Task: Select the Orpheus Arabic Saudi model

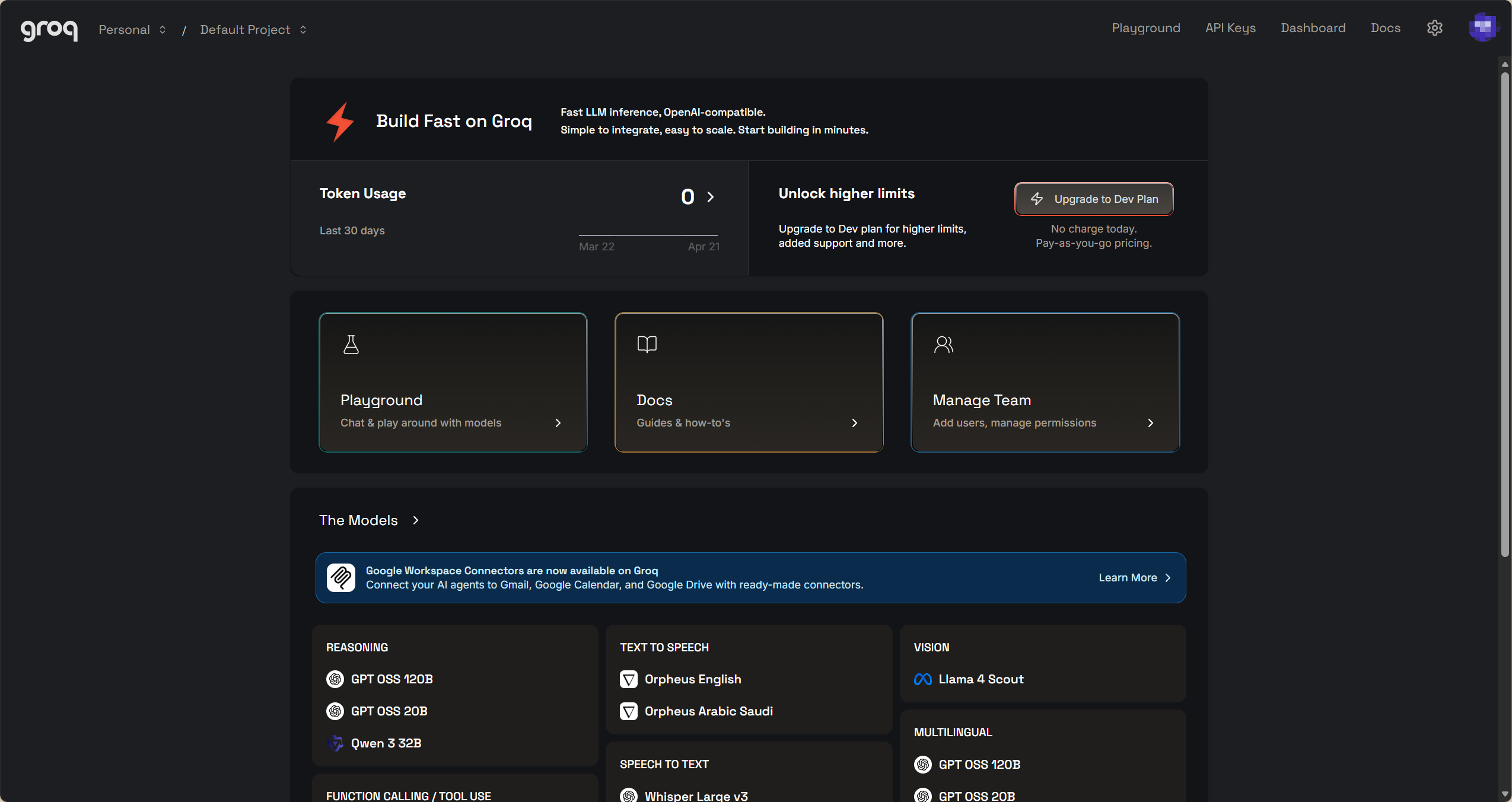Action: (709, 711)
